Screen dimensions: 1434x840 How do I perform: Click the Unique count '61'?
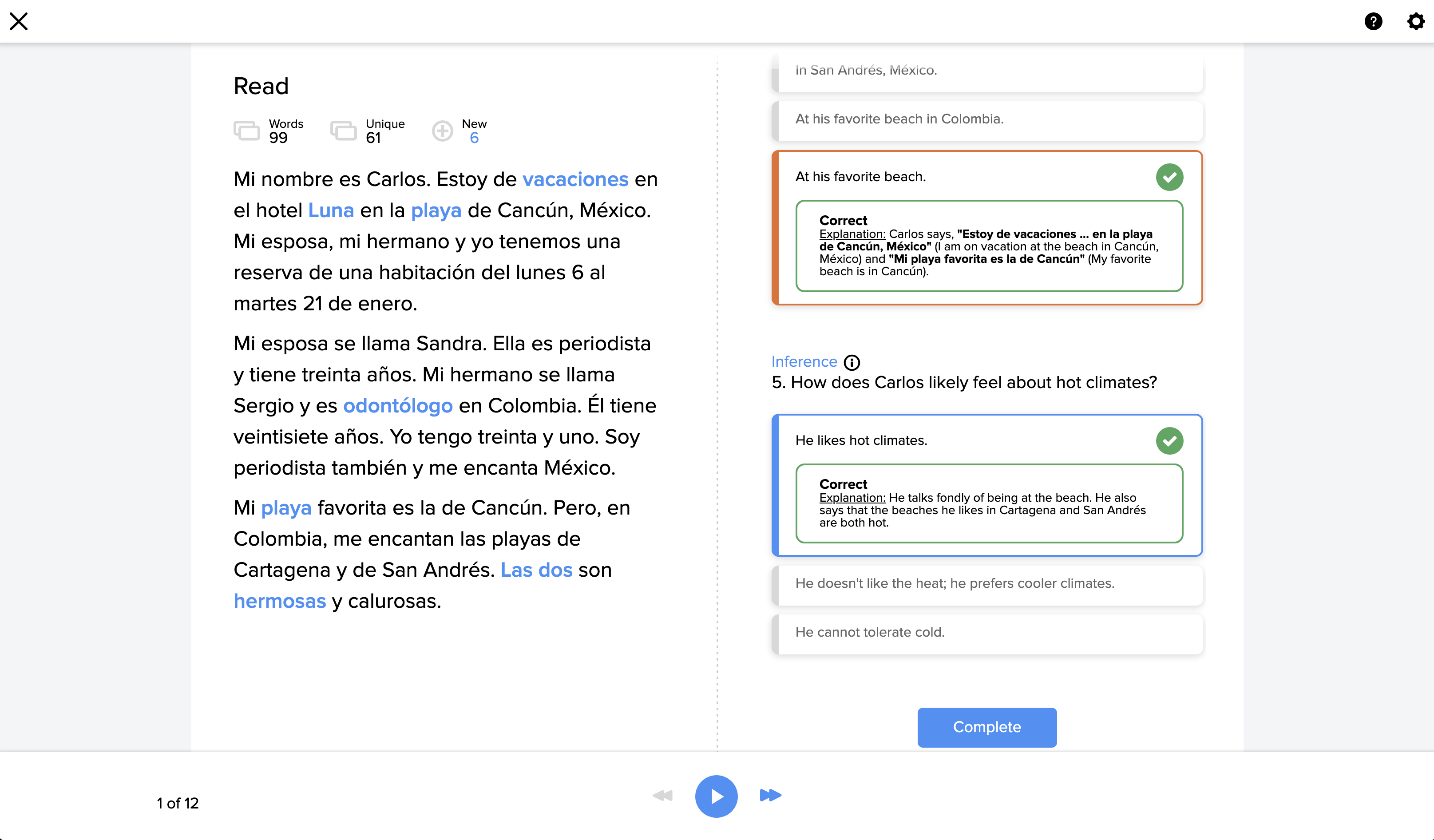tap(373, 138)
